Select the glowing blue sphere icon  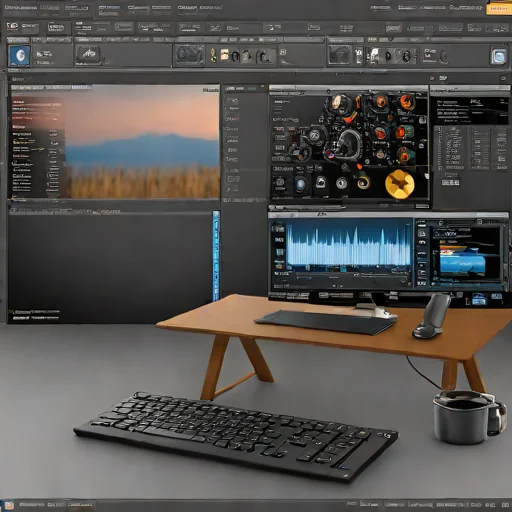[x=300, y=184]
